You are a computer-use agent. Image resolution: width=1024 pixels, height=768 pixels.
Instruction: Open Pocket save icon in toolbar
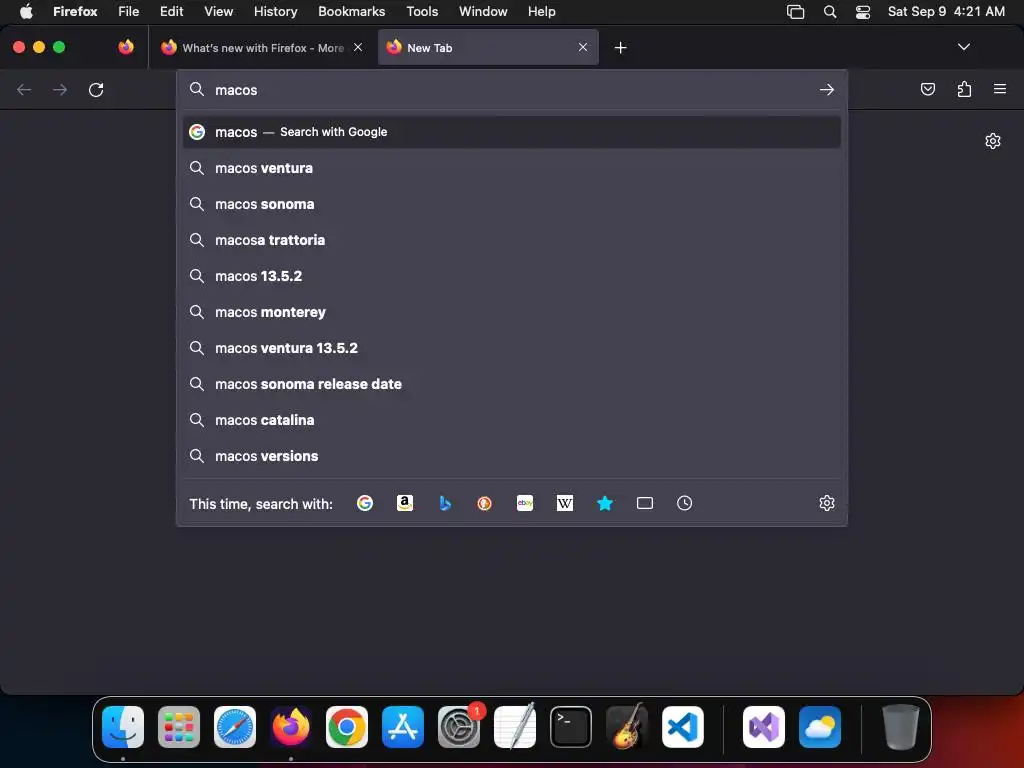(x=927, y=89)
